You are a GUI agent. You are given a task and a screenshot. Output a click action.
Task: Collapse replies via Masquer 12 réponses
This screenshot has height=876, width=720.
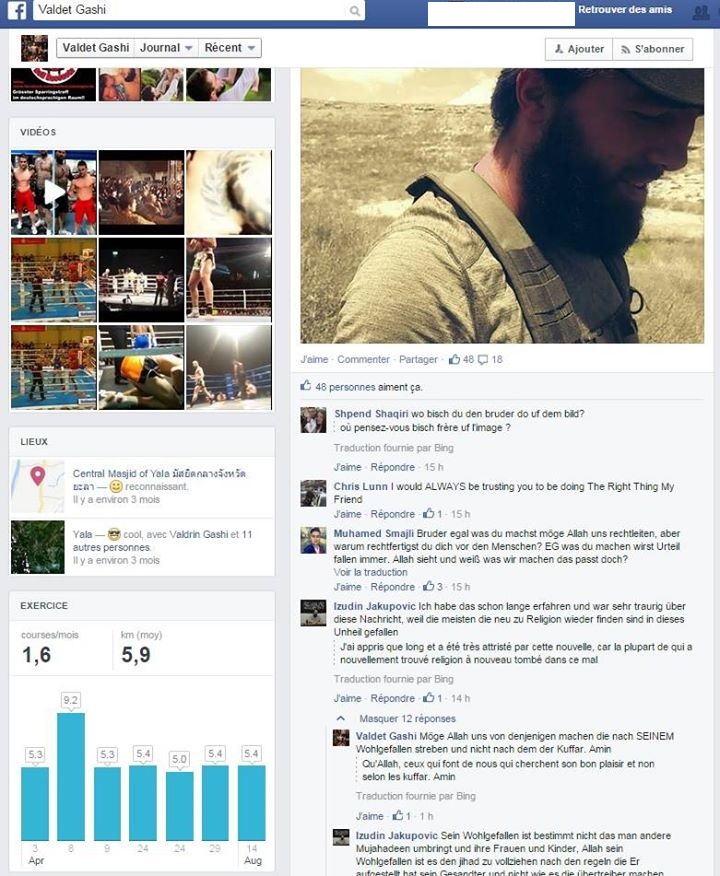[407, 718]
